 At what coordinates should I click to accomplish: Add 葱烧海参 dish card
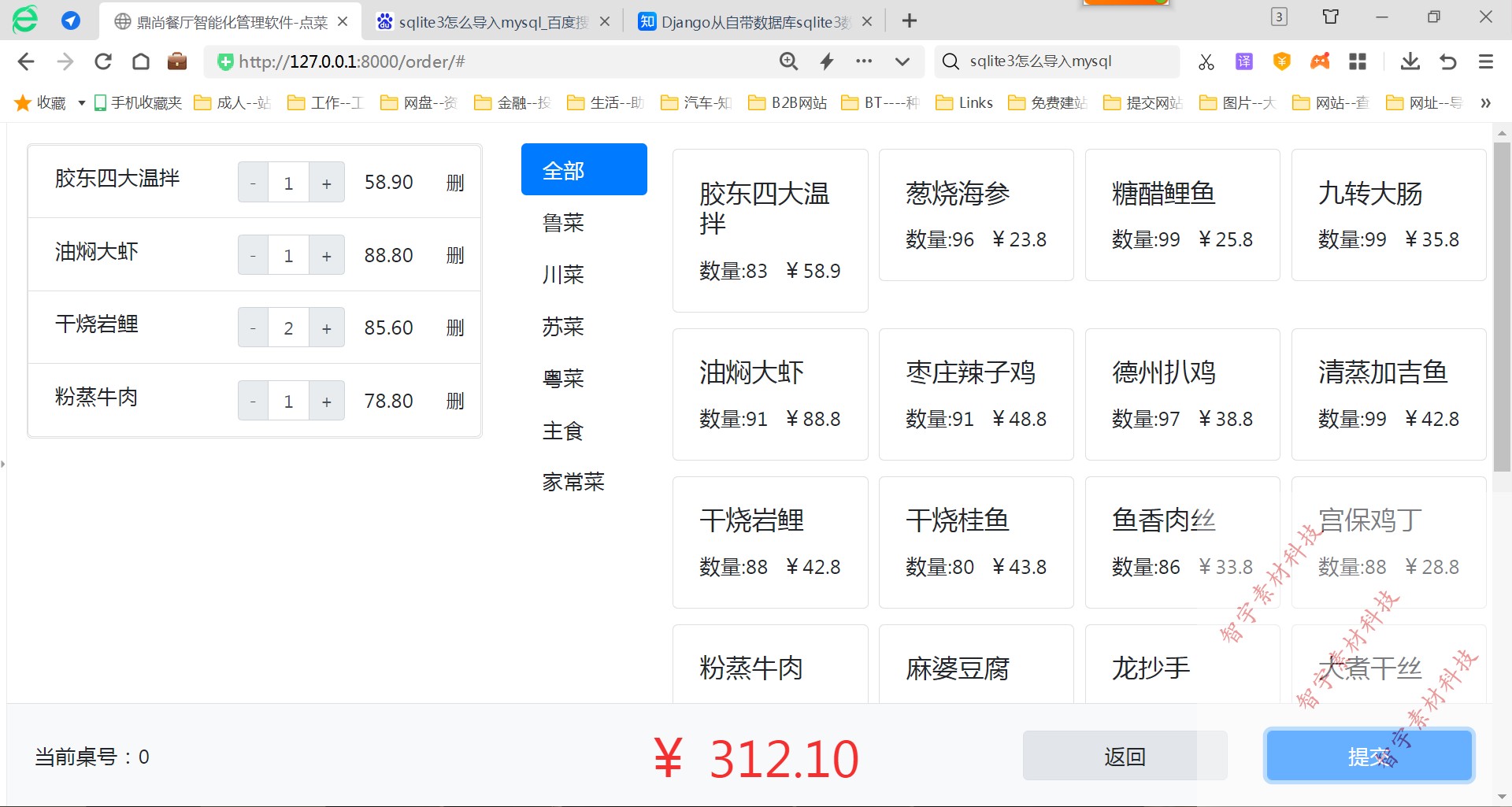tap(976, 215)
